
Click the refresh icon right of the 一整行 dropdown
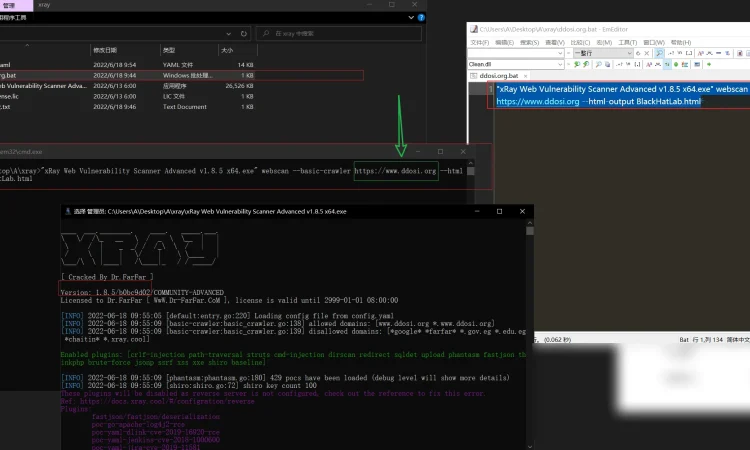tap(638, 53)
